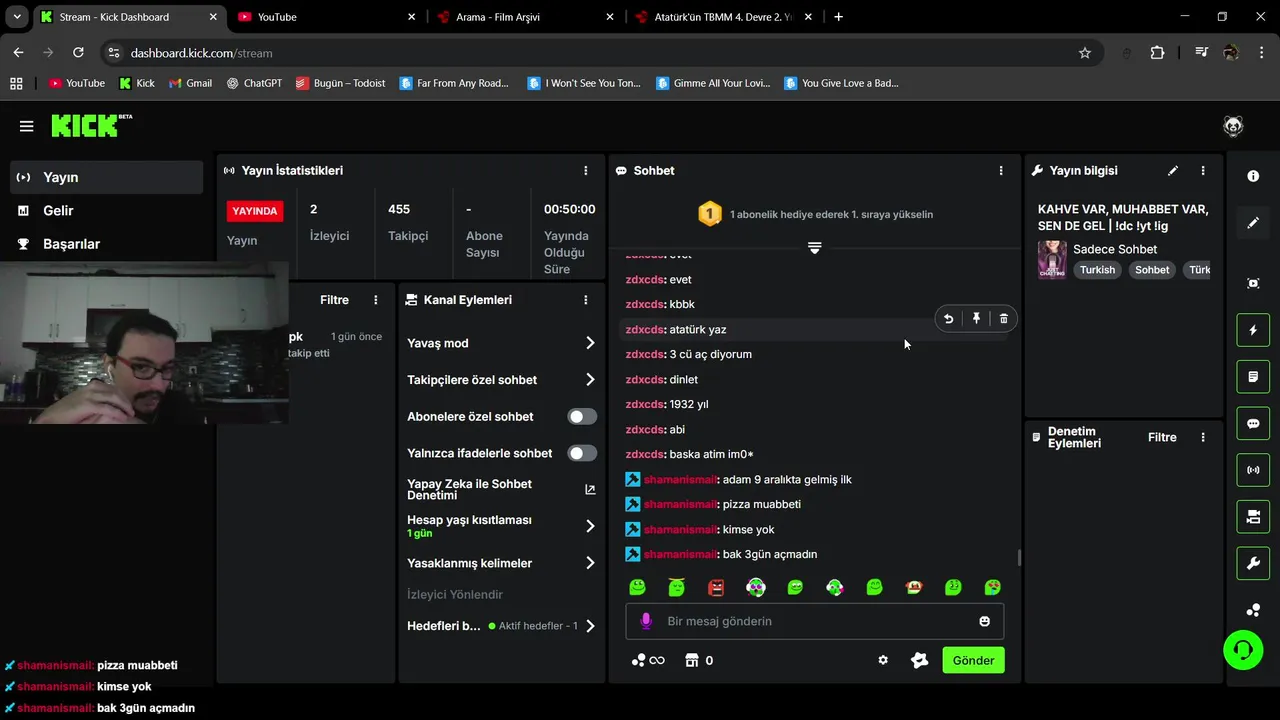Reload the page in Chrome
1280x720 pixels.
click(x=78, y=53)
